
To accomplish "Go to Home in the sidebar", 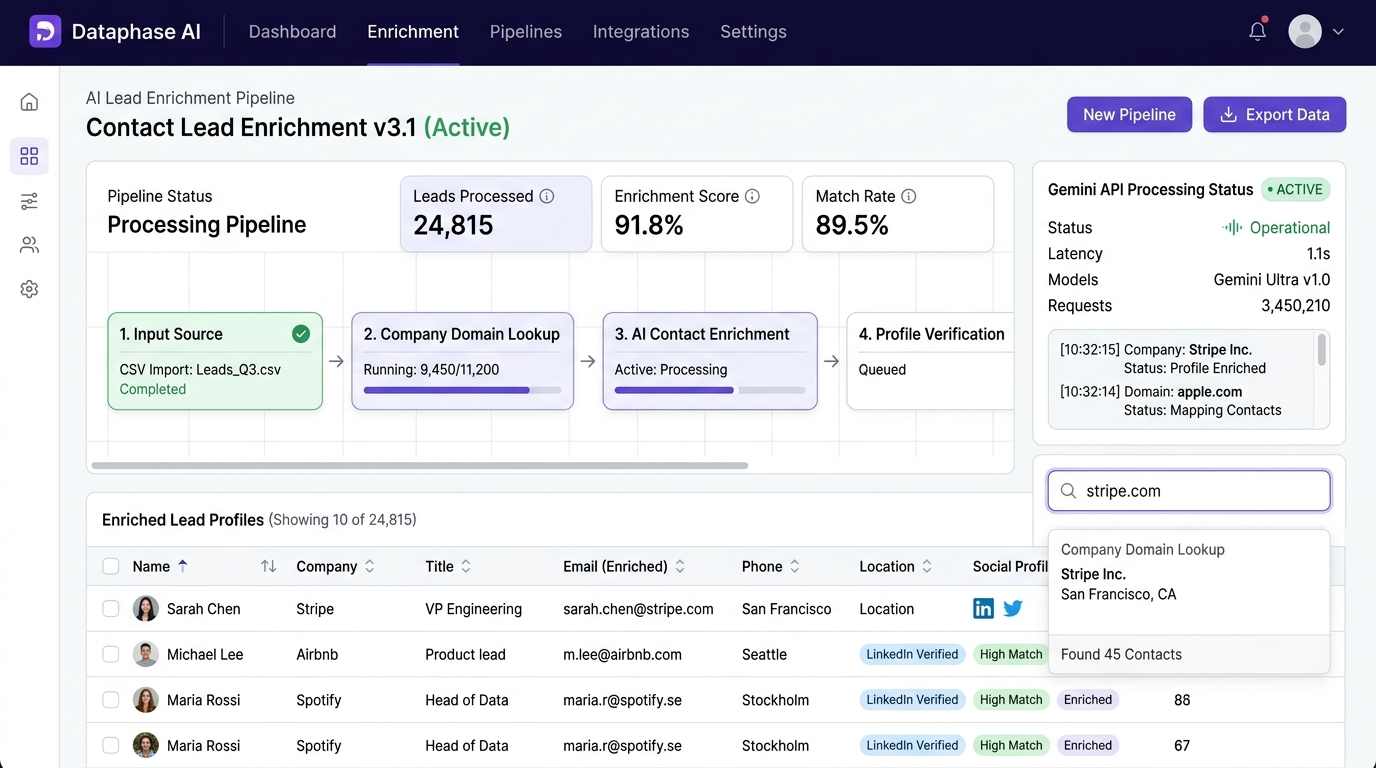I will [x=29, y=102].
